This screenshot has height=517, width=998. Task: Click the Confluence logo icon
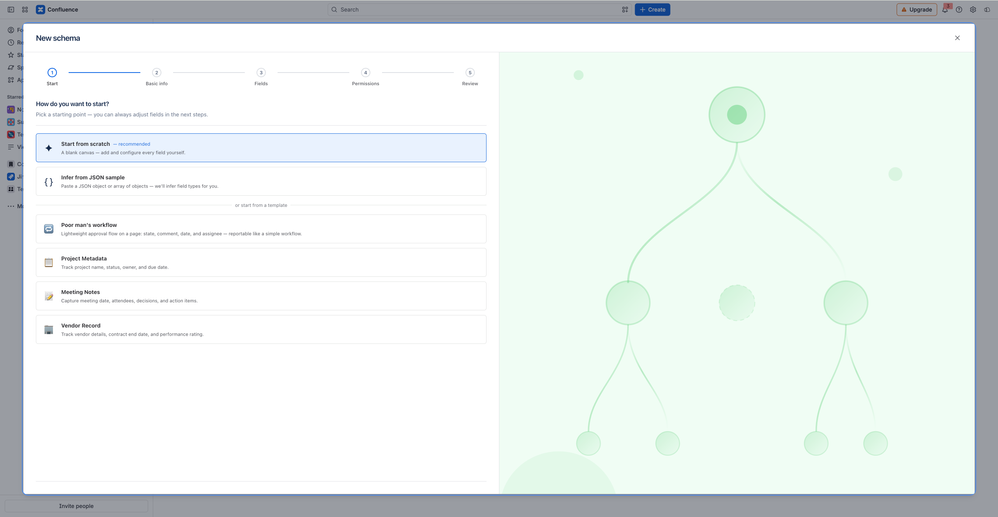(41, 10)
